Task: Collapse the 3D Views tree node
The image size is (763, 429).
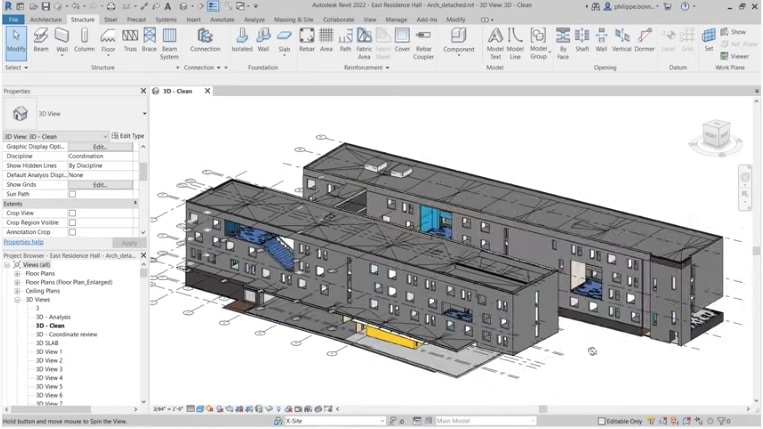Action: [x=17, y=300]
